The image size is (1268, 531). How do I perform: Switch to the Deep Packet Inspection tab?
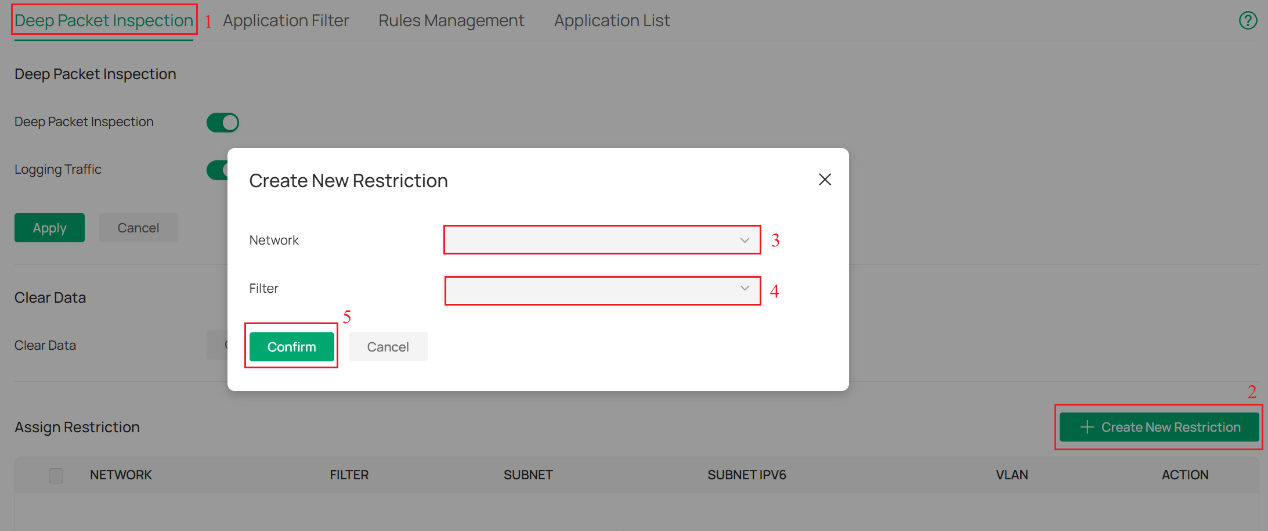pyautogui.click(x=104, y=20)
